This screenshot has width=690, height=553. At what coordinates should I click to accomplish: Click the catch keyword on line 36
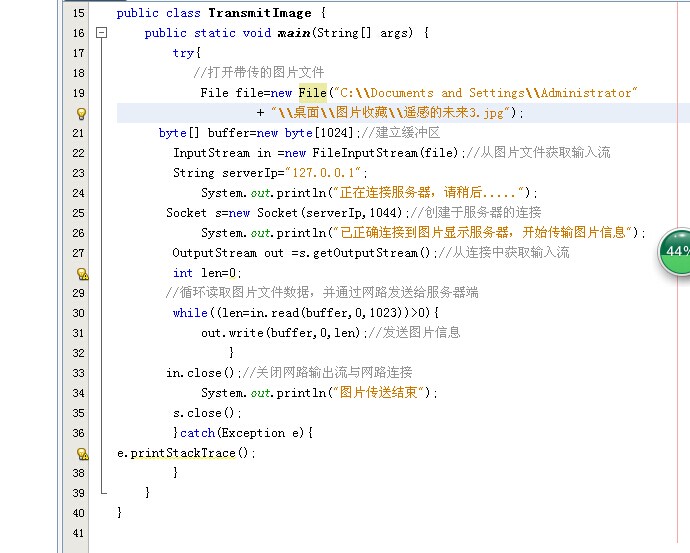[198, 433]
